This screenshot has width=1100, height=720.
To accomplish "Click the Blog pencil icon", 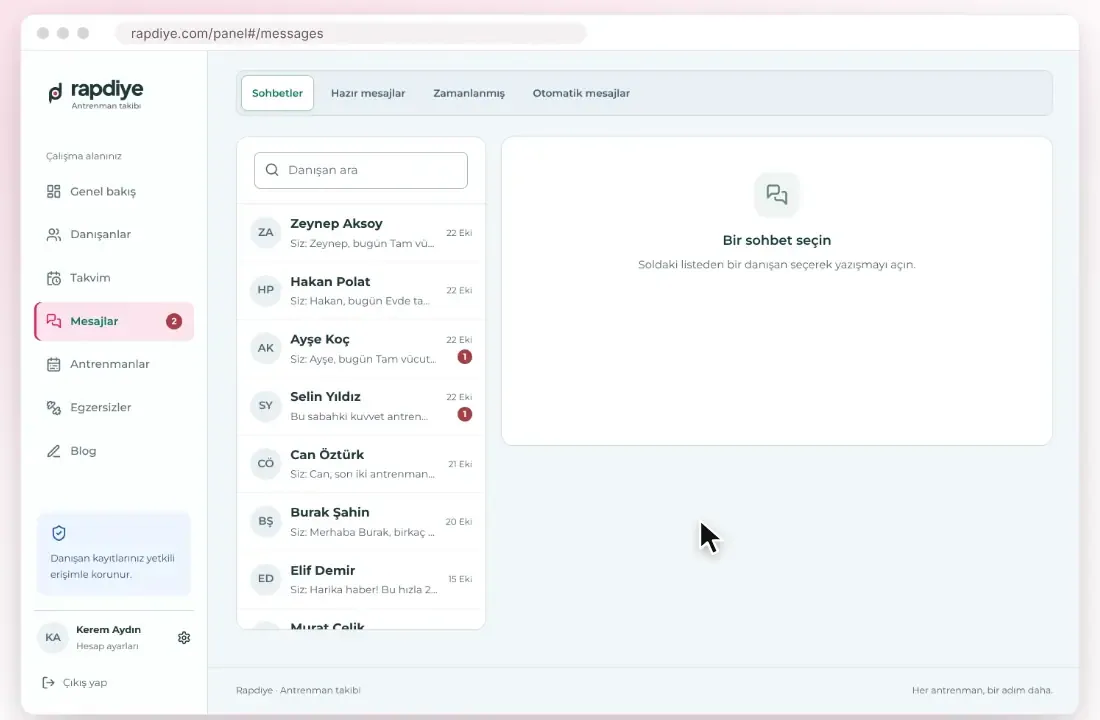I will pos(53,451).
